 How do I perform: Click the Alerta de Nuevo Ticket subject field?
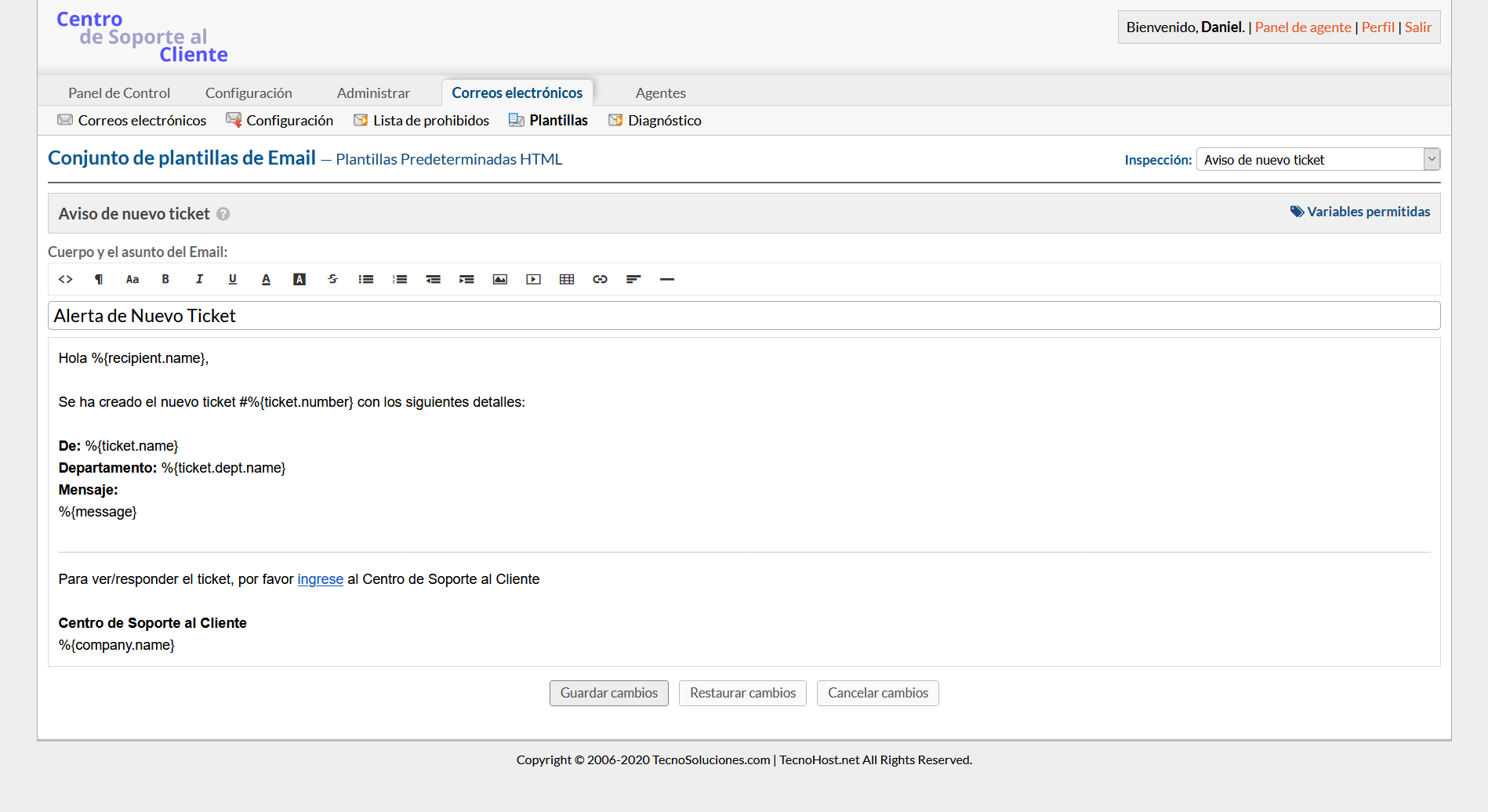[743, 316]
